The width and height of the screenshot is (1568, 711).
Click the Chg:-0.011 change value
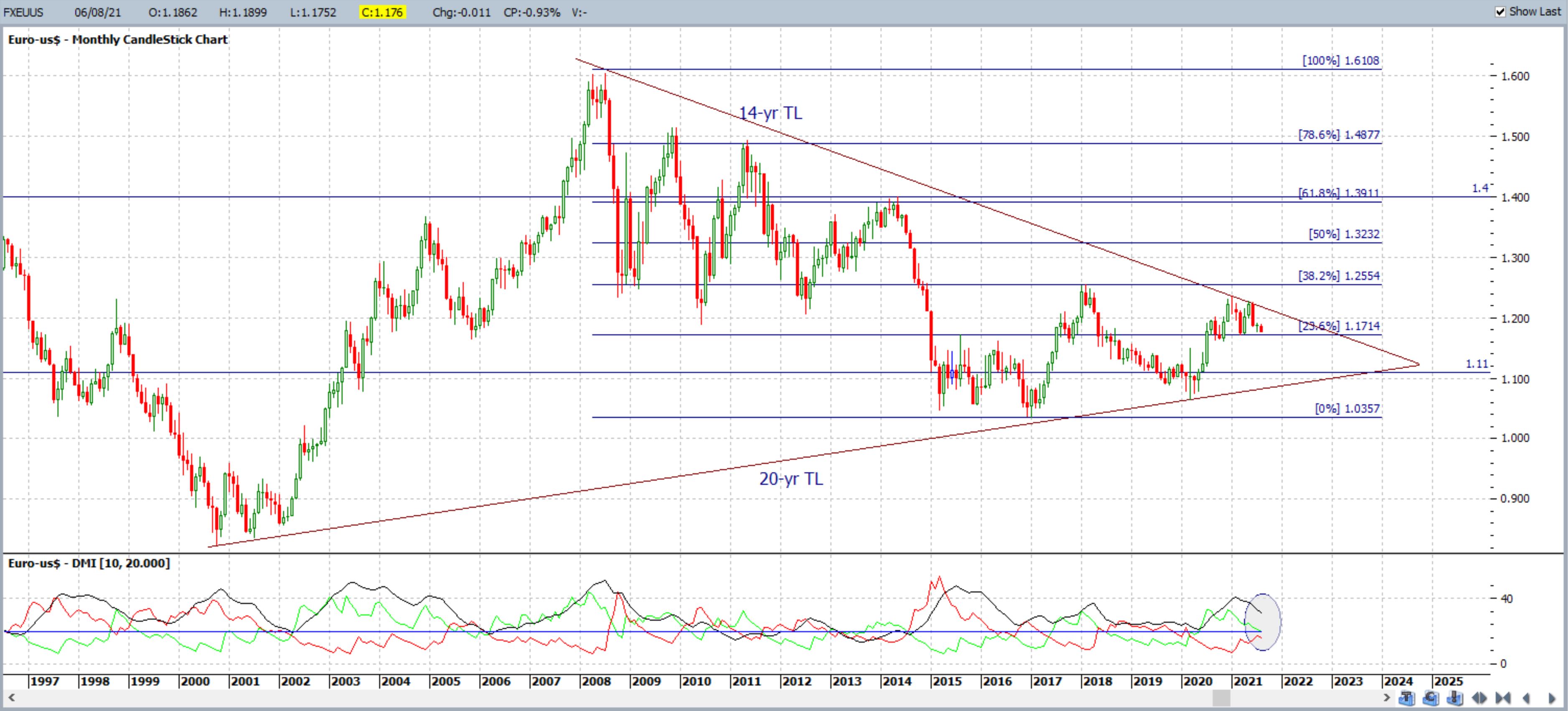(461, 12)
